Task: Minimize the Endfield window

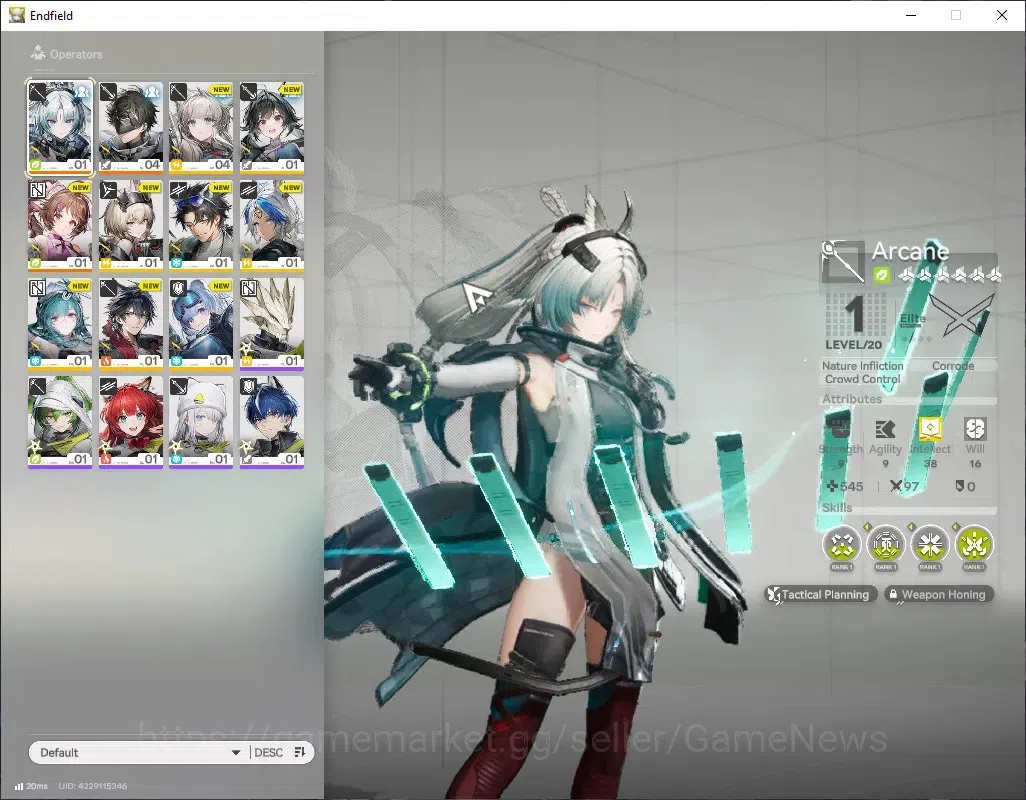Action: [x=911, y=15]
